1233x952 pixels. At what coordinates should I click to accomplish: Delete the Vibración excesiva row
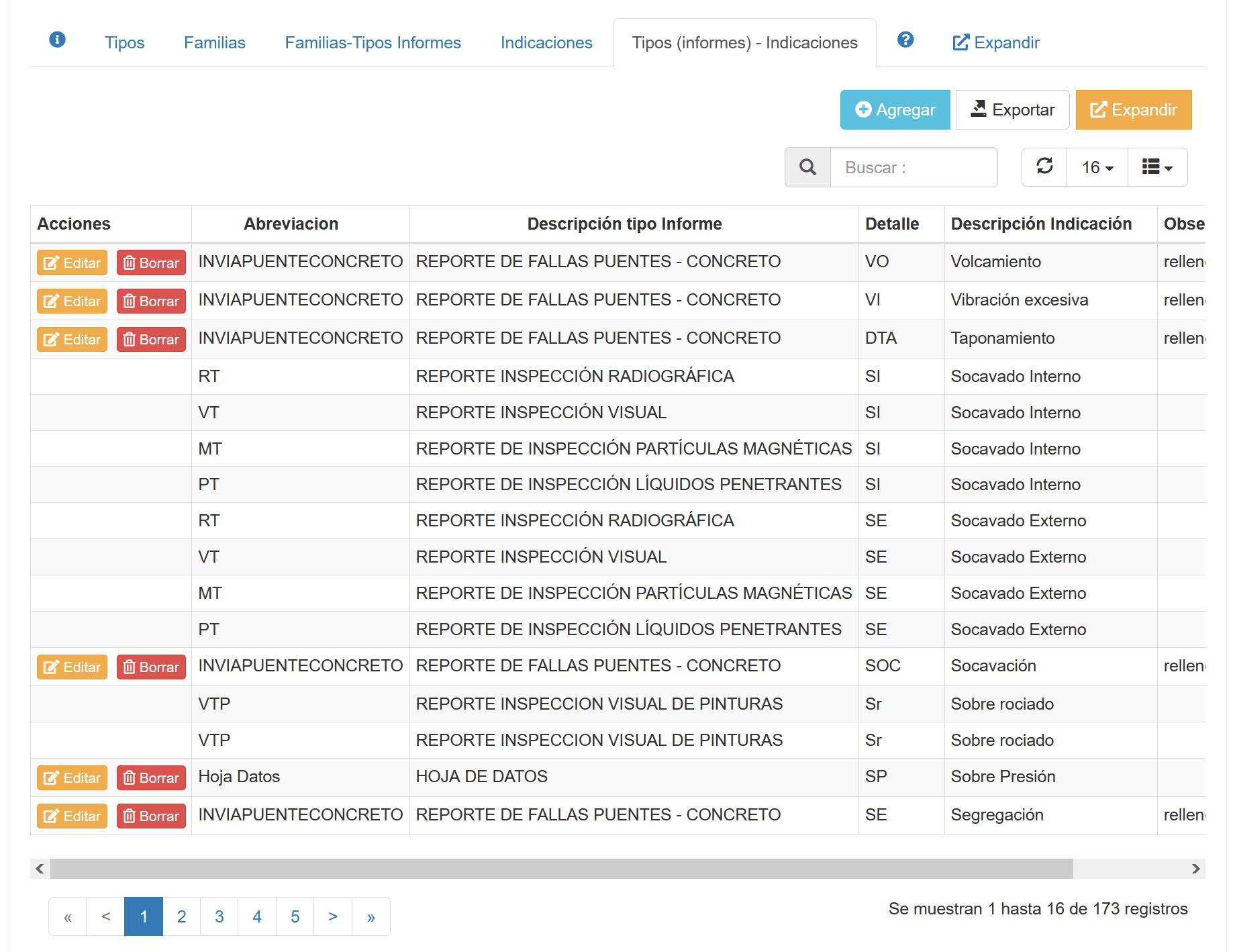coord(151,301)
